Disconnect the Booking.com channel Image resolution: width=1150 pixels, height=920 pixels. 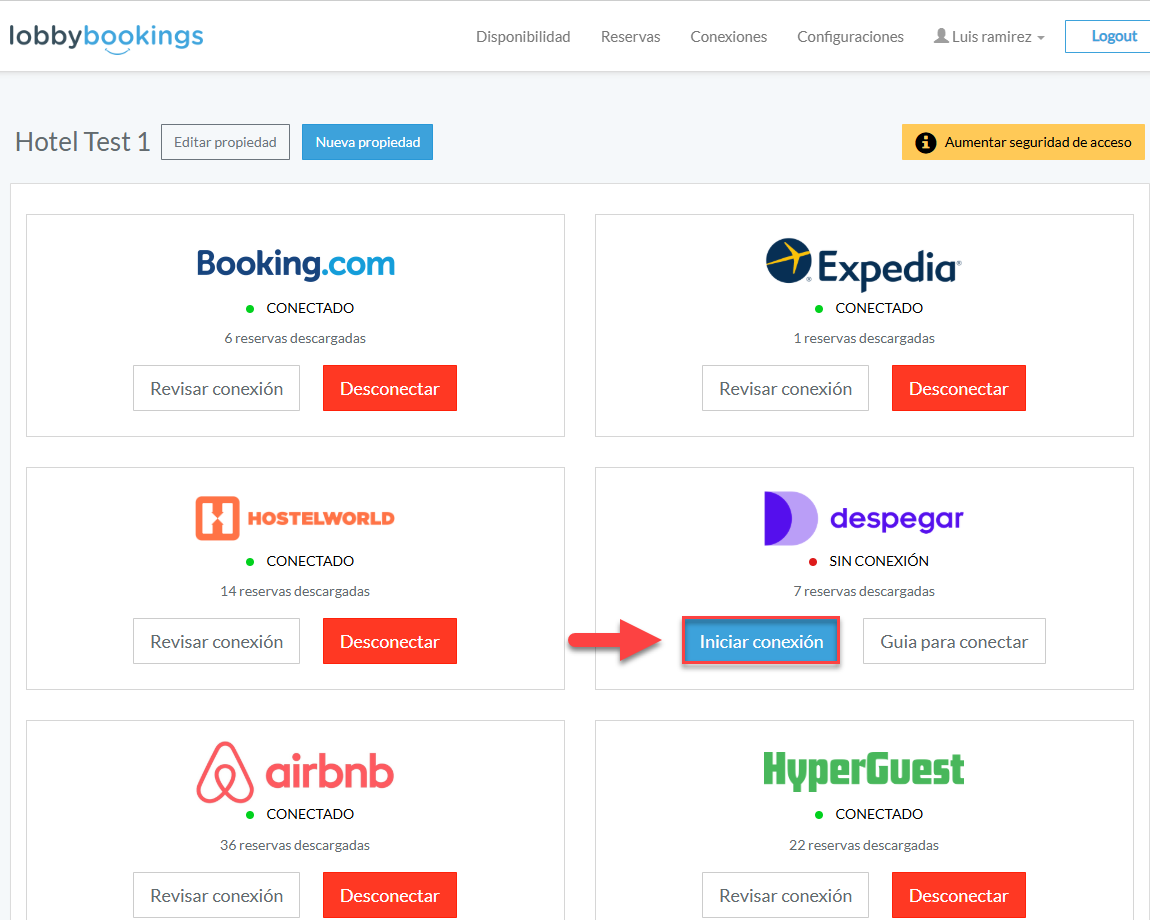(x=389, y=389)
